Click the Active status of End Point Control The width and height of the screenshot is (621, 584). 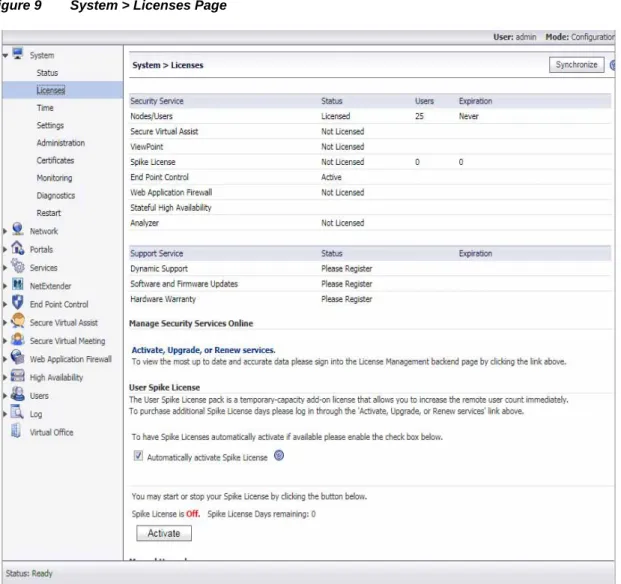point(331,177)
